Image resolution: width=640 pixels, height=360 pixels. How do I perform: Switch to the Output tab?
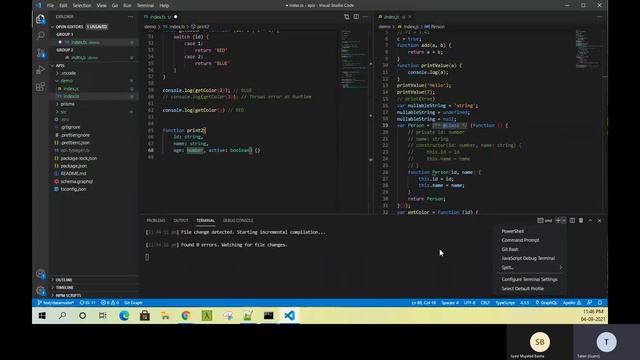[x=181, y=220]
